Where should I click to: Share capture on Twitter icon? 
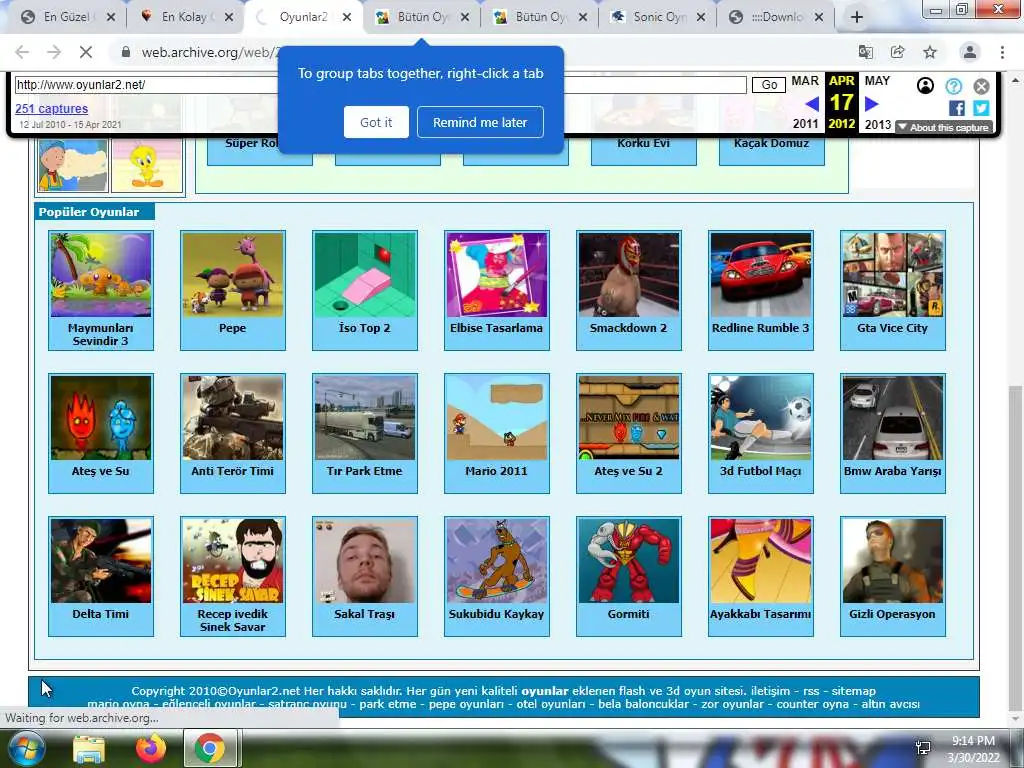coord(981,108)
